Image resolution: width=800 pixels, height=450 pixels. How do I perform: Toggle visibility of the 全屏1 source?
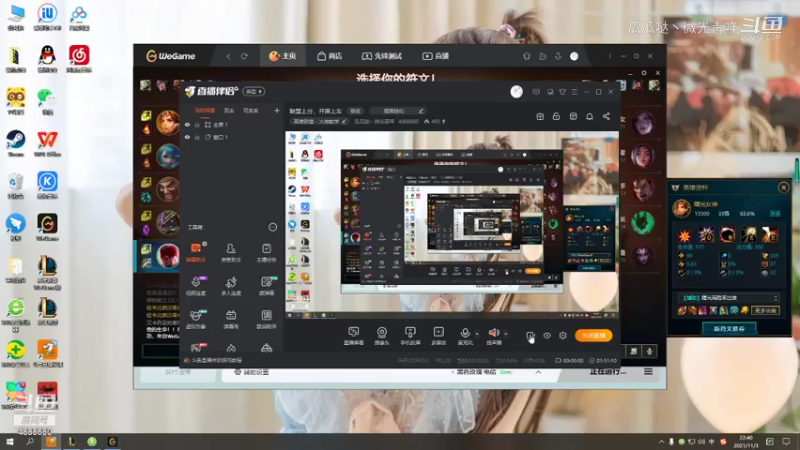(187, 124)
